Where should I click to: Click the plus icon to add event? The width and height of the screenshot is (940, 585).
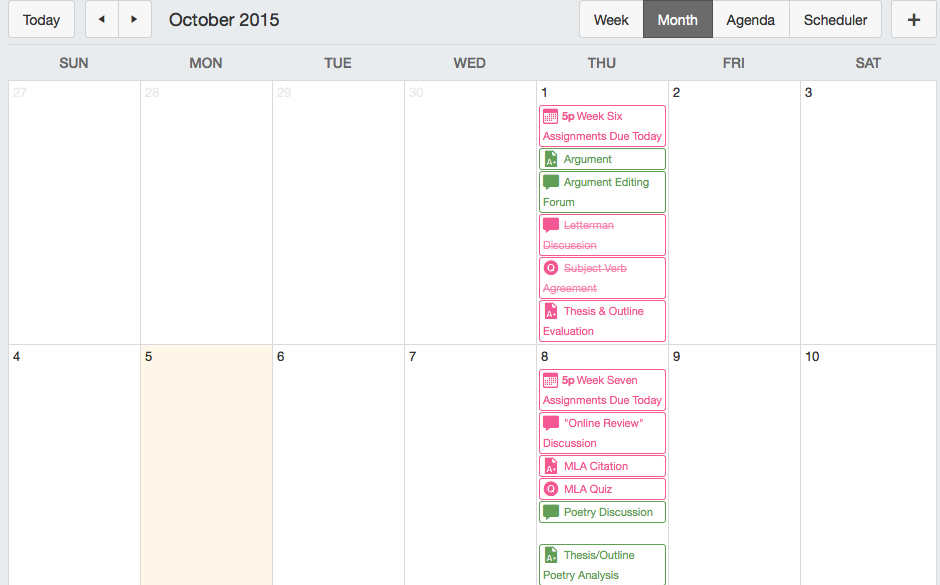[x=913, y=20]
